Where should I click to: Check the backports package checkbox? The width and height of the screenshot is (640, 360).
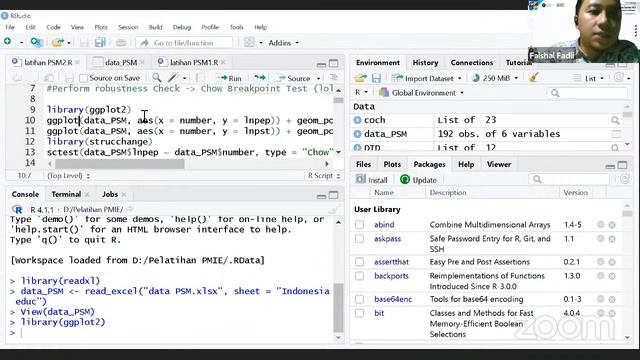359,276
